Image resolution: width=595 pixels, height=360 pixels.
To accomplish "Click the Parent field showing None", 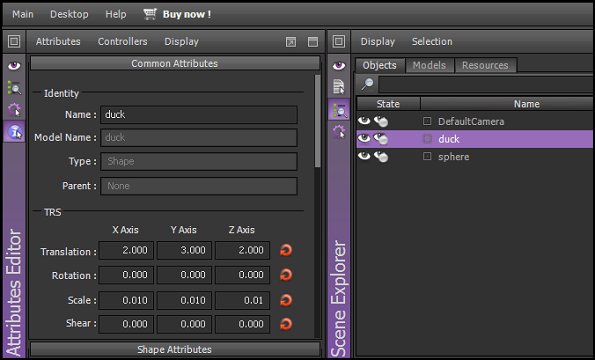I will click(199, 186).
